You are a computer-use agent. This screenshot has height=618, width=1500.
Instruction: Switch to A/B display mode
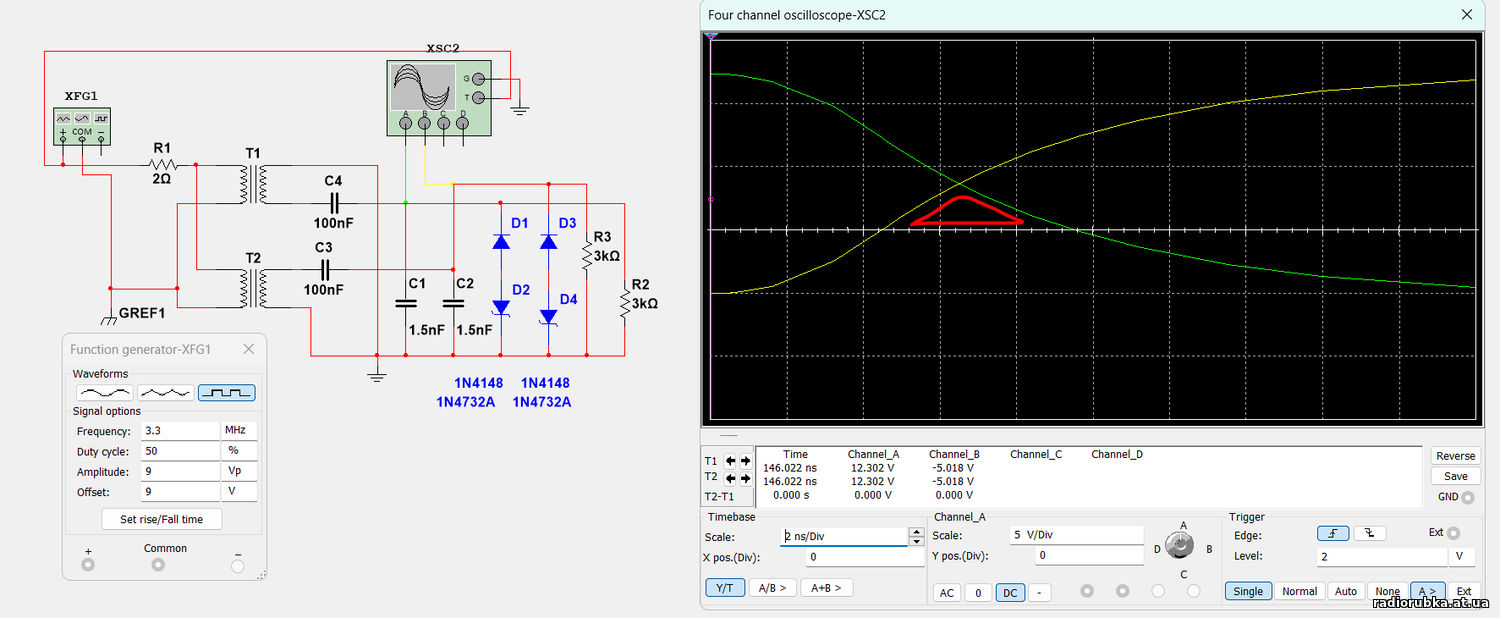tap(773, 588)
